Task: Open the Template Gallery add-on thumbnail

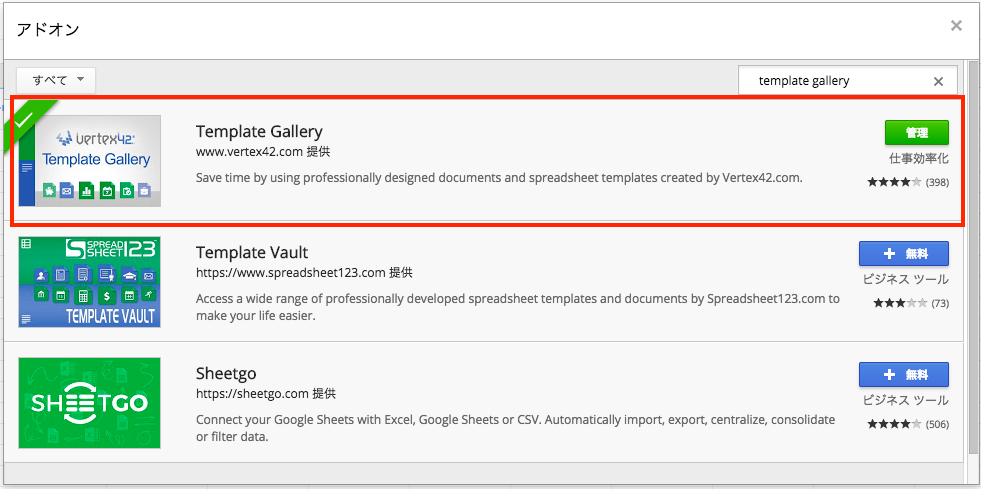Action: (89, 161)
